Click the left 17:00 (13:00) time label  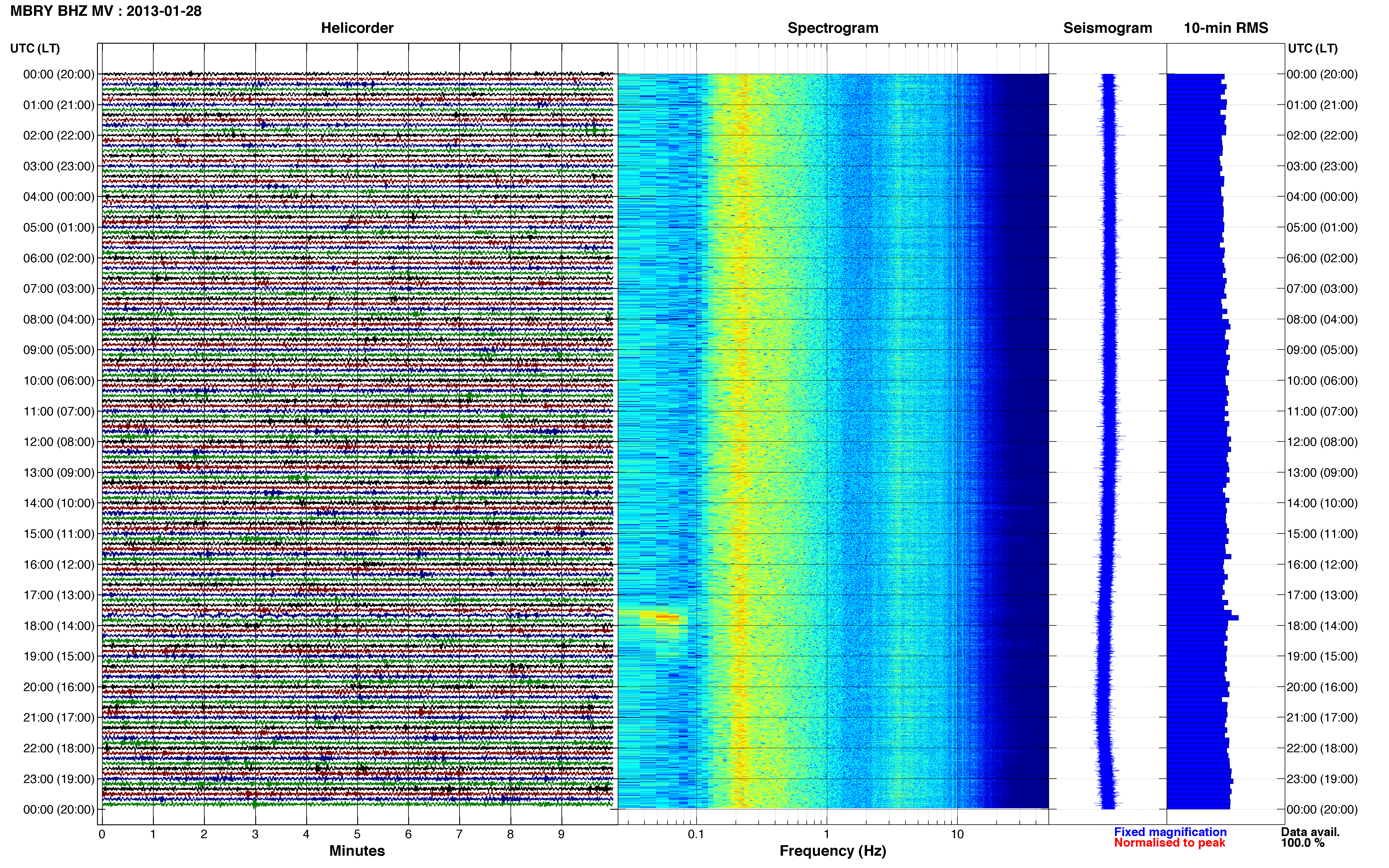59,595
